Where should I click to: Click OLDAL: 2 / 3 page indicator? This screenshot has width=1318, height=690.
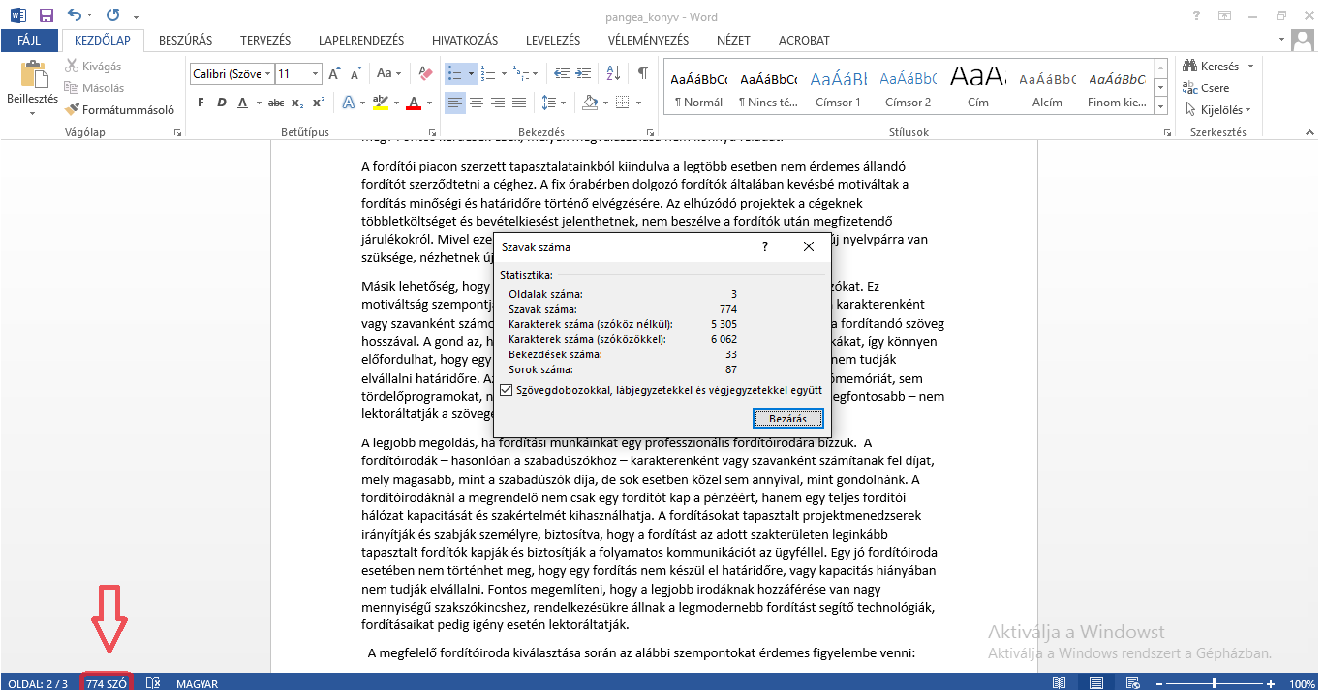click(38, 684)
